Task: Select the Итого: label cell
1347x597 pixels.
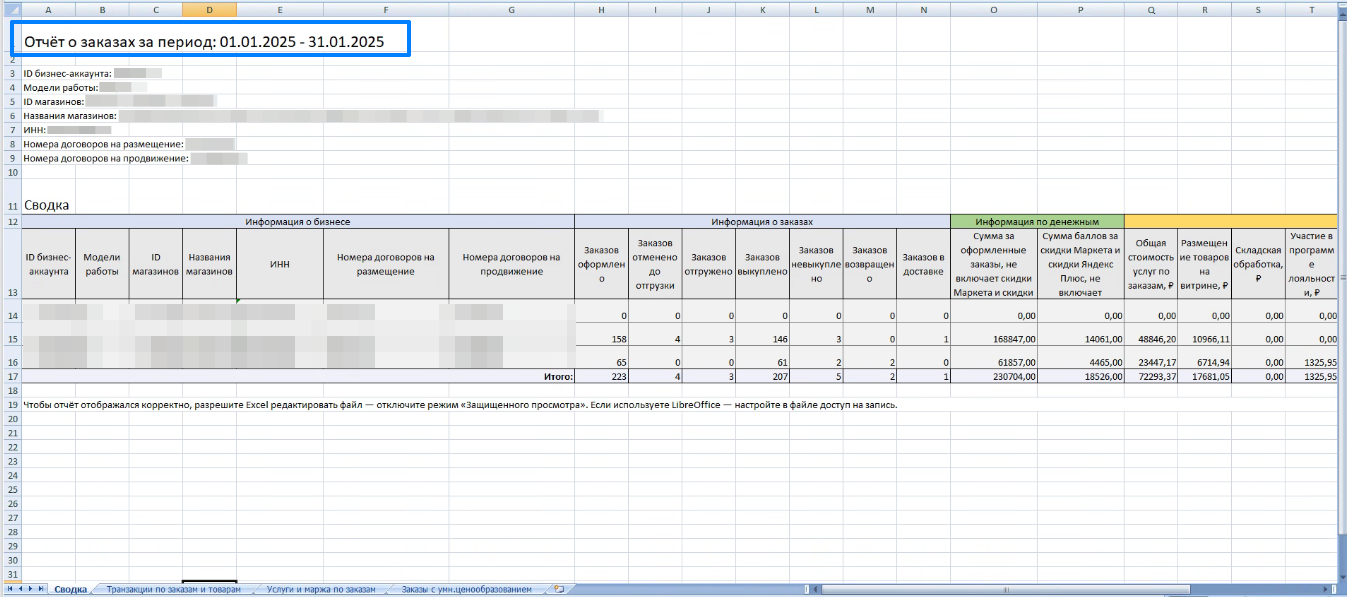Action: point(298,377)
